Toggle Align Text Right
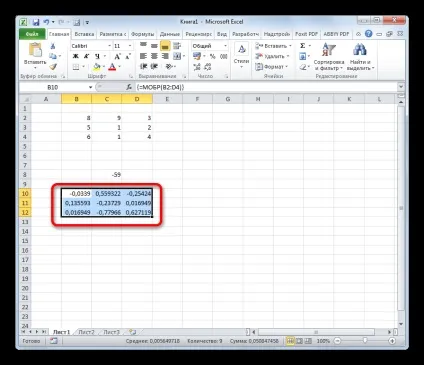The image size is (424, 365). (x=165, y=56)
